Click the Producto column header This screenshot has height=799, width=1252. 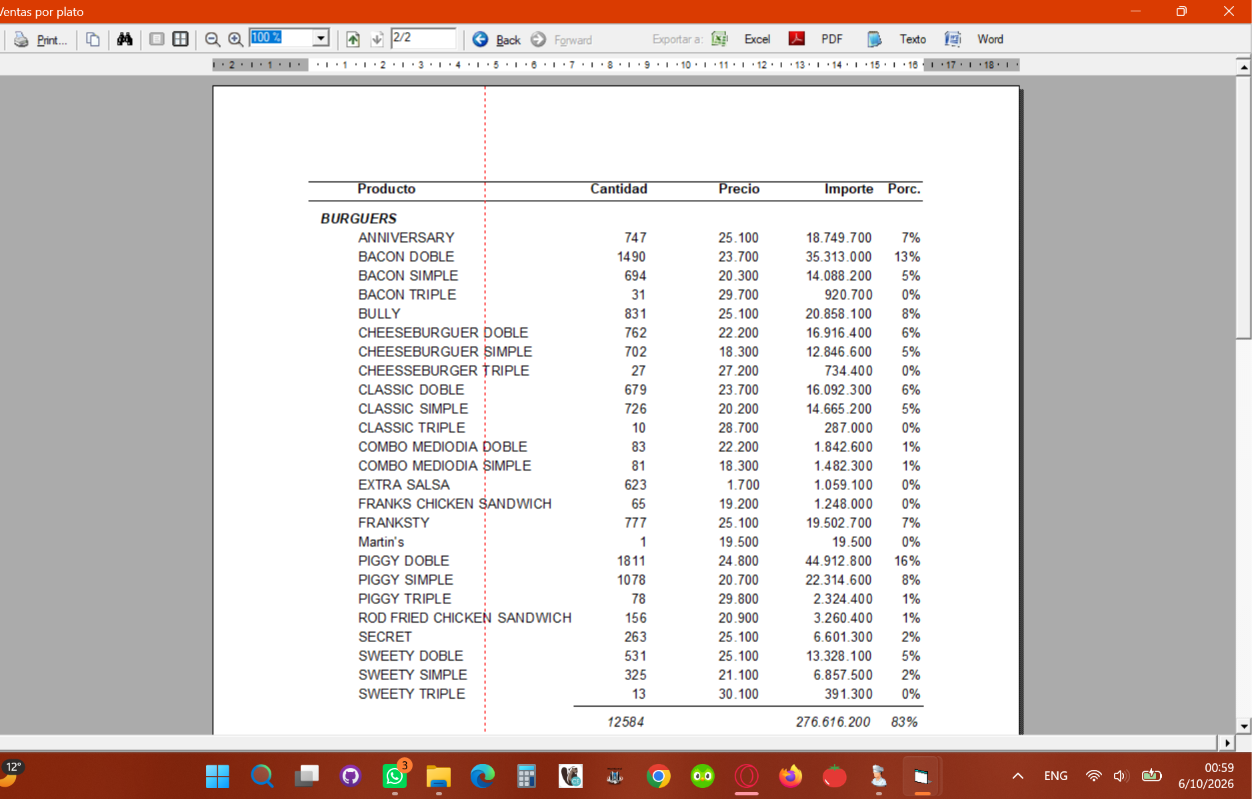click(386, 189)
